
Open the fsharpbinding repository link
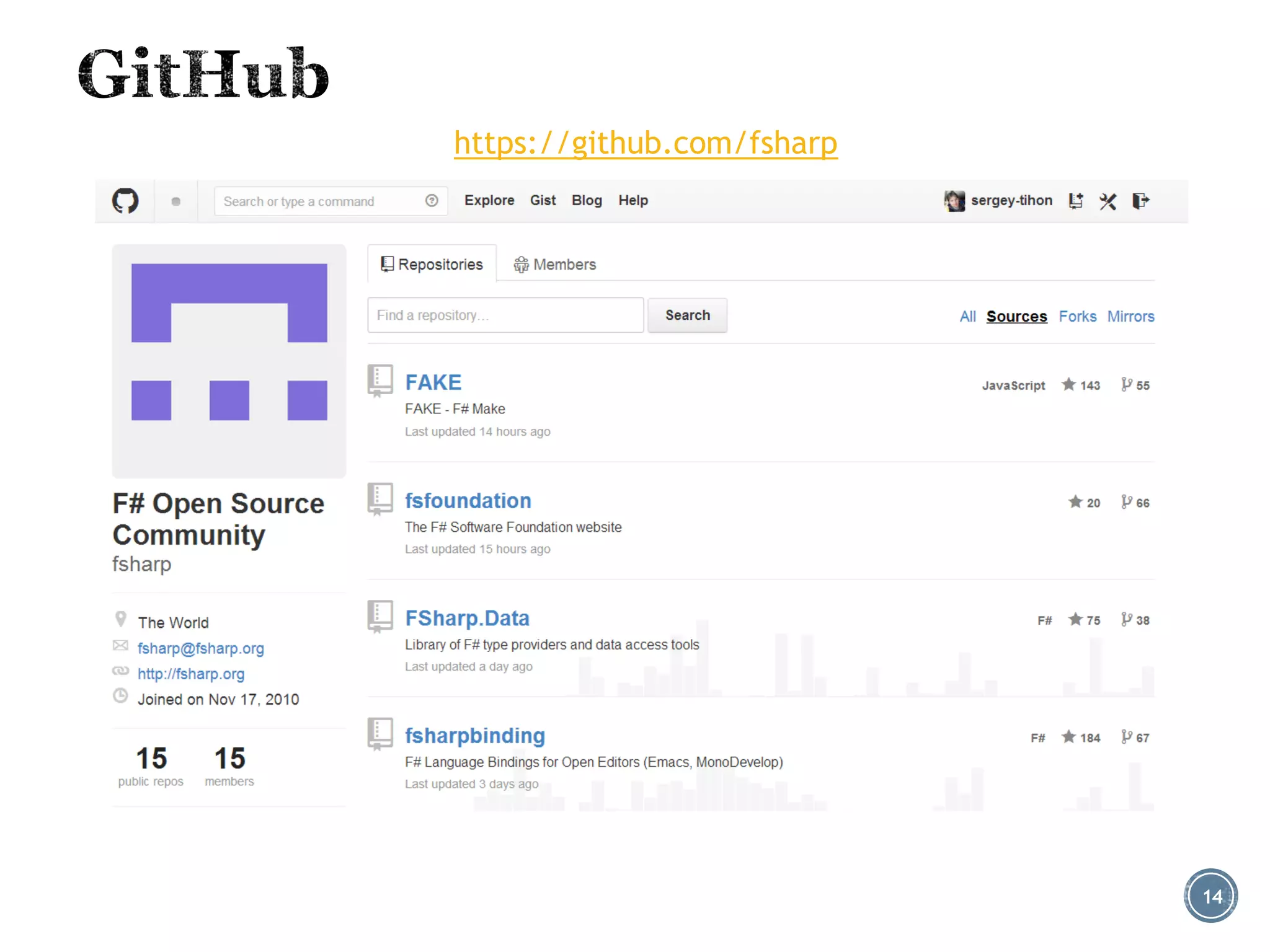pos(475,736)
